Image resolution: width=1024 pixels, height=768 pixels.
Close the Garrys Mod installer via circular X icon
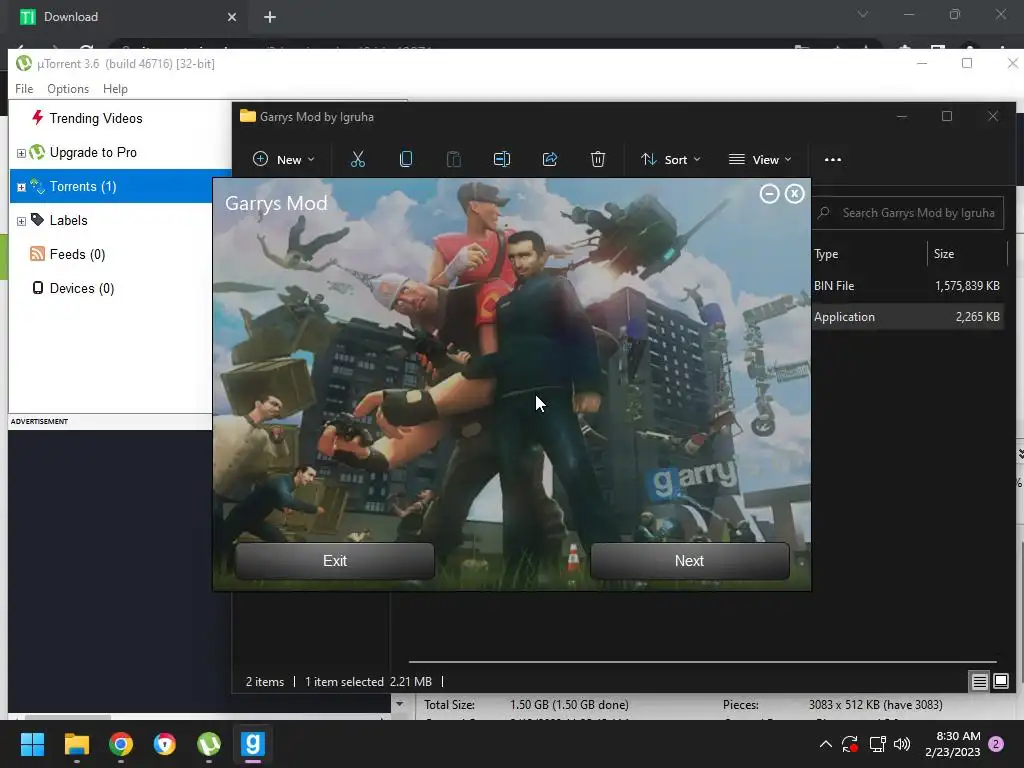[x=794, y=194]
